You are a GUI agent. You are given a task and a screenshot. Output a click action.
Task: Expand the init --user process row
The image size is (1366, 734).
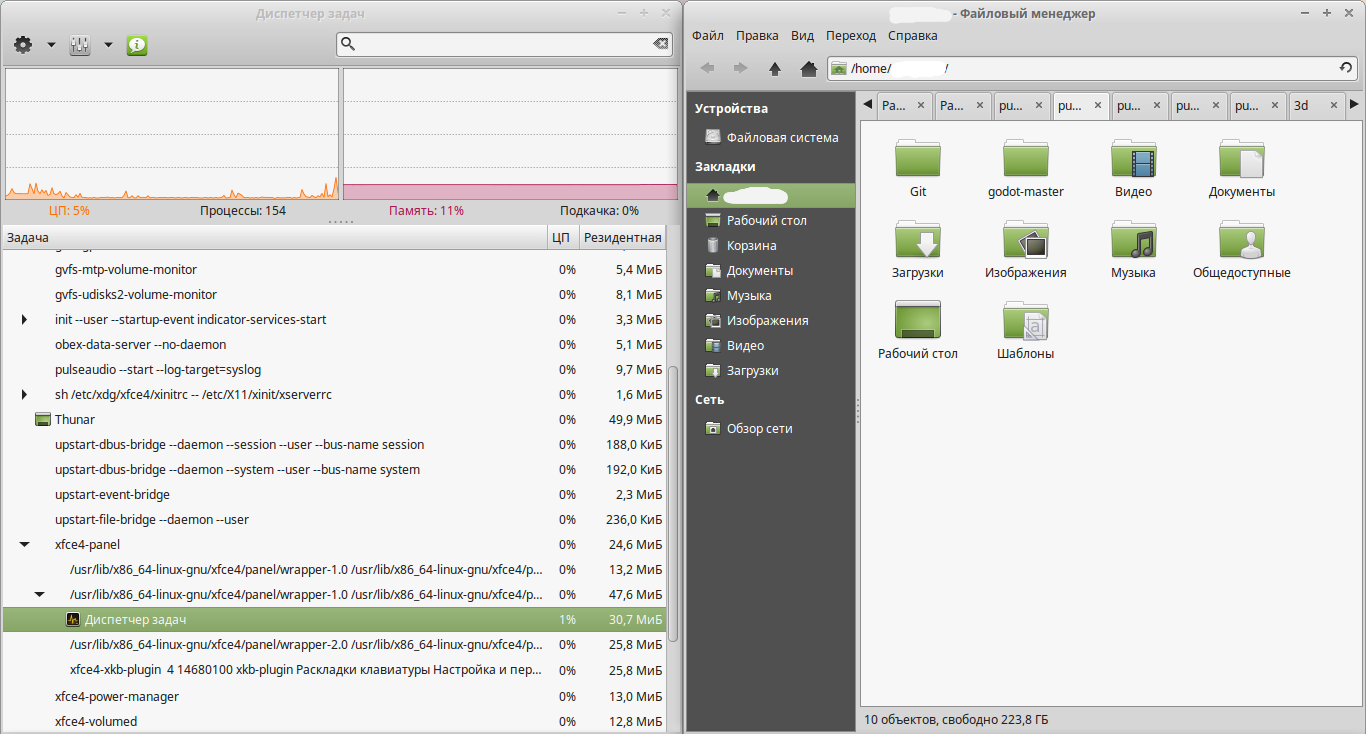click(x=24, y=320)
